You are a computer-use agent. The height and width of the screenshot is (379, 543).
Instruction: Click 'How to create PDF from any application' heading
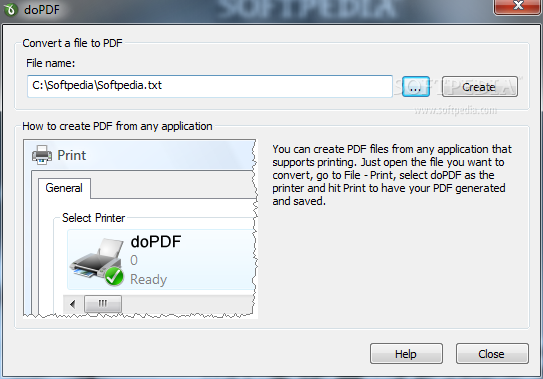click(x=117, y=126)
